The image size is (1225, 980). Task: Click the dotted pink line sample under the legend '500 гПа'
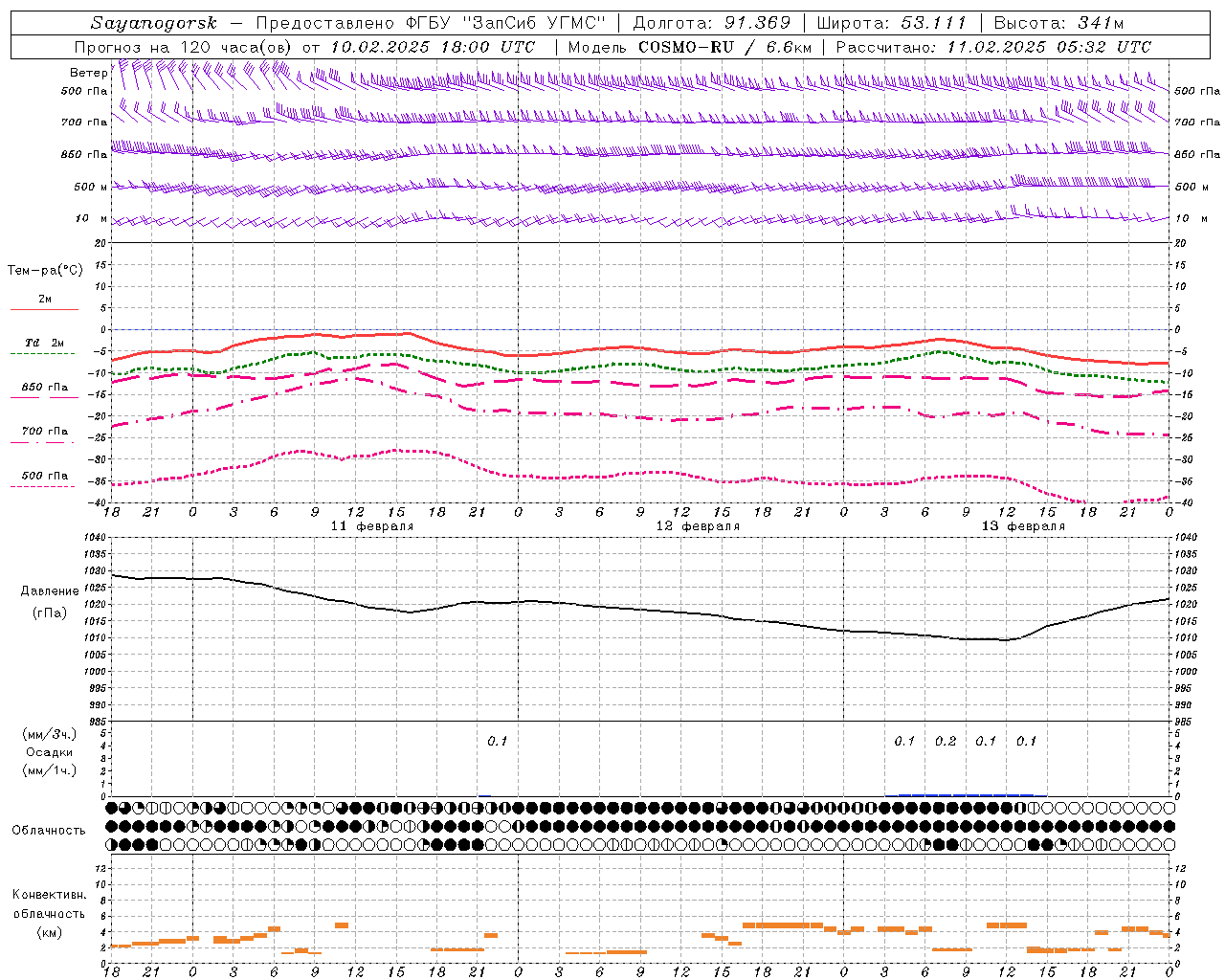[42, 487]
